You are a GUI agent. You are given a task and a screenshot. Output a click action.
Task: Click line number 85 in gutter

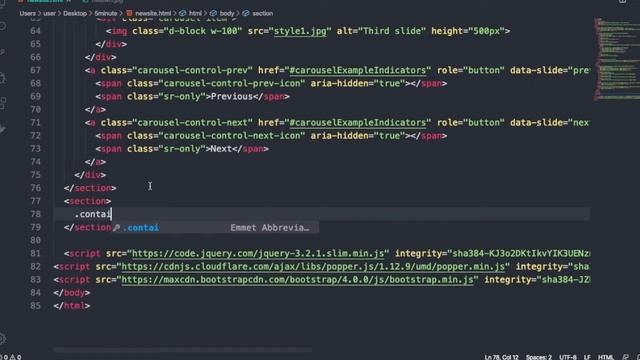pyautogui.click(x=36, y=306)
